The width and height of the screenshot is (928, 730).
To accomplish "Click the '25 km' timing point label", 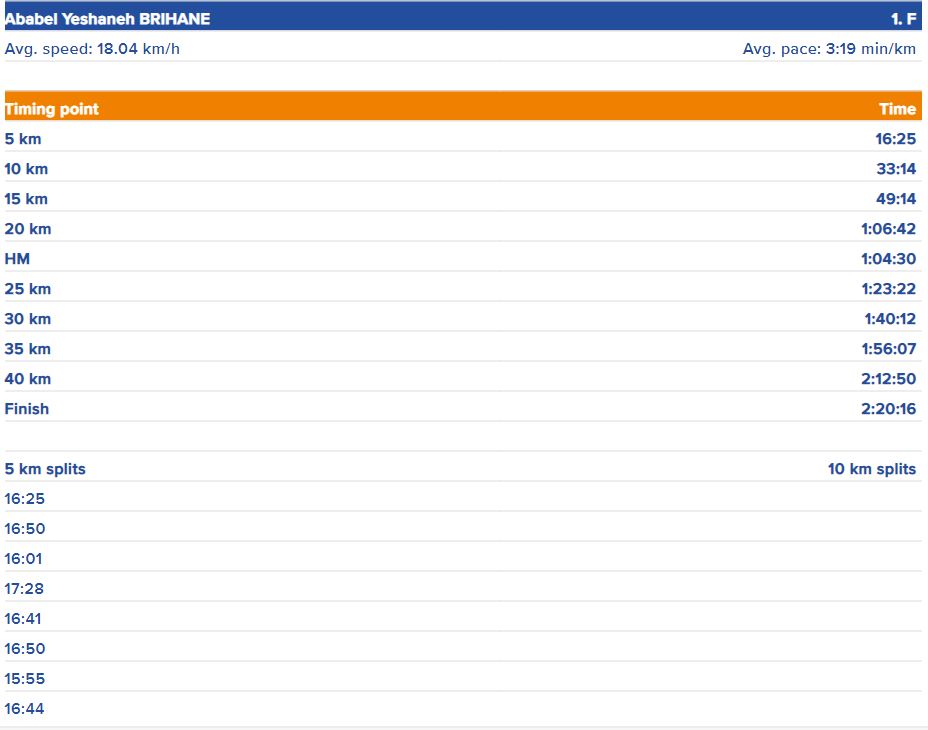I will (28, 289).
